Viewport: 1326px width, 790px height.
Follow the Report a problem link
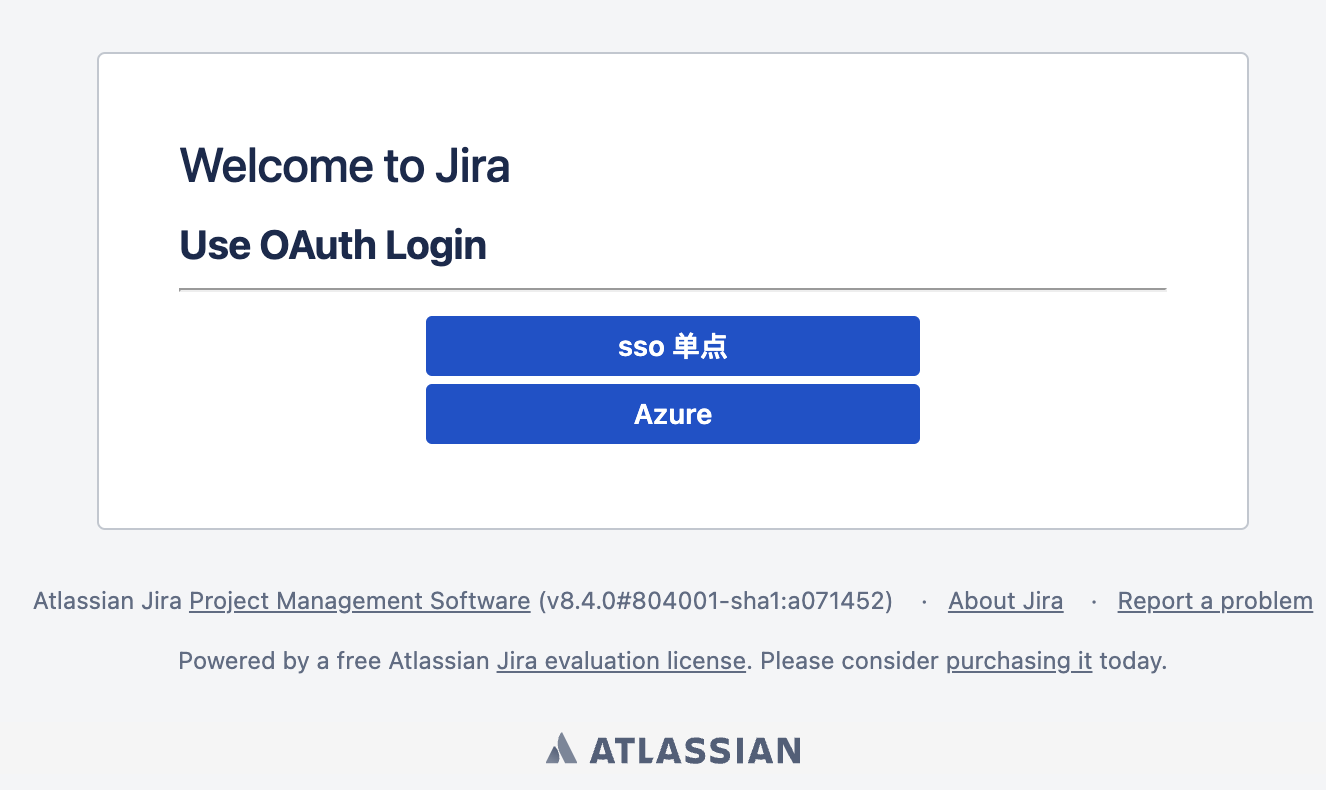pyautogui.click(x=1214, y=601)
